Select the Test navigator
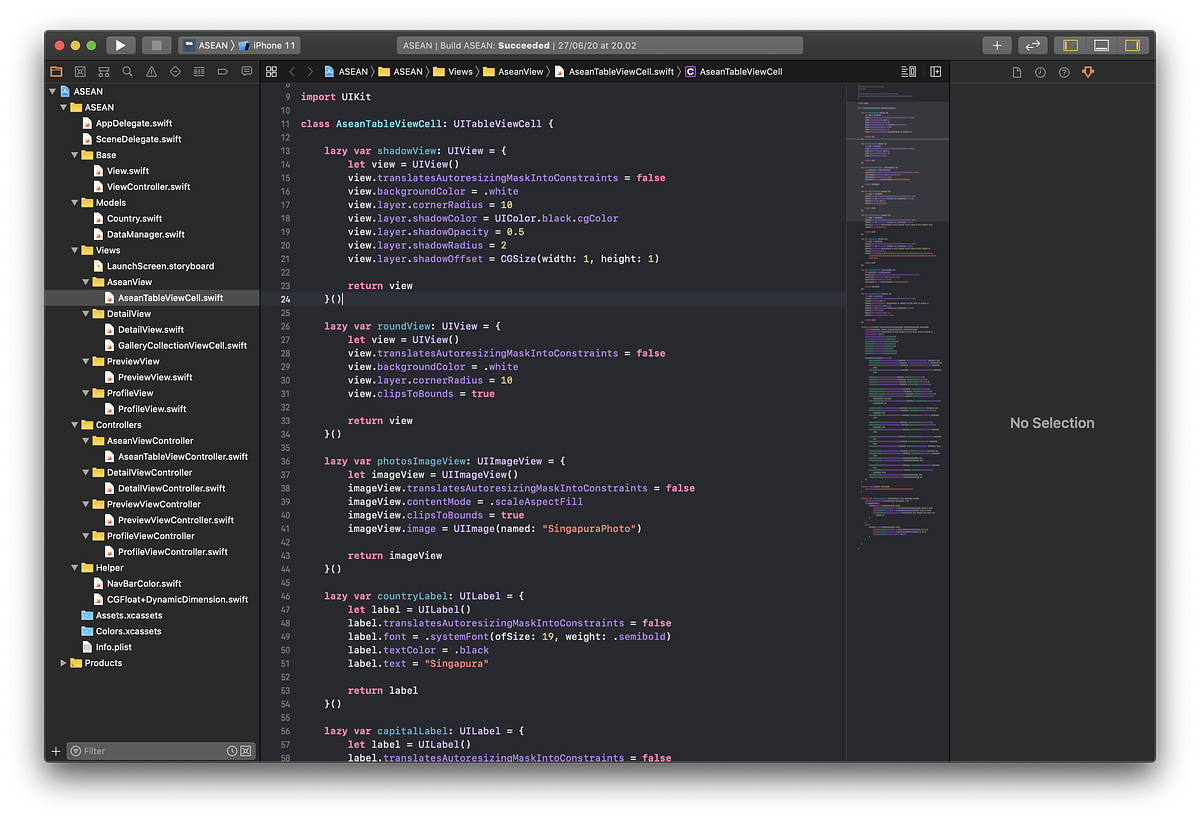The width and height of the screenshot is (1200, 821). tap(175, 71)
